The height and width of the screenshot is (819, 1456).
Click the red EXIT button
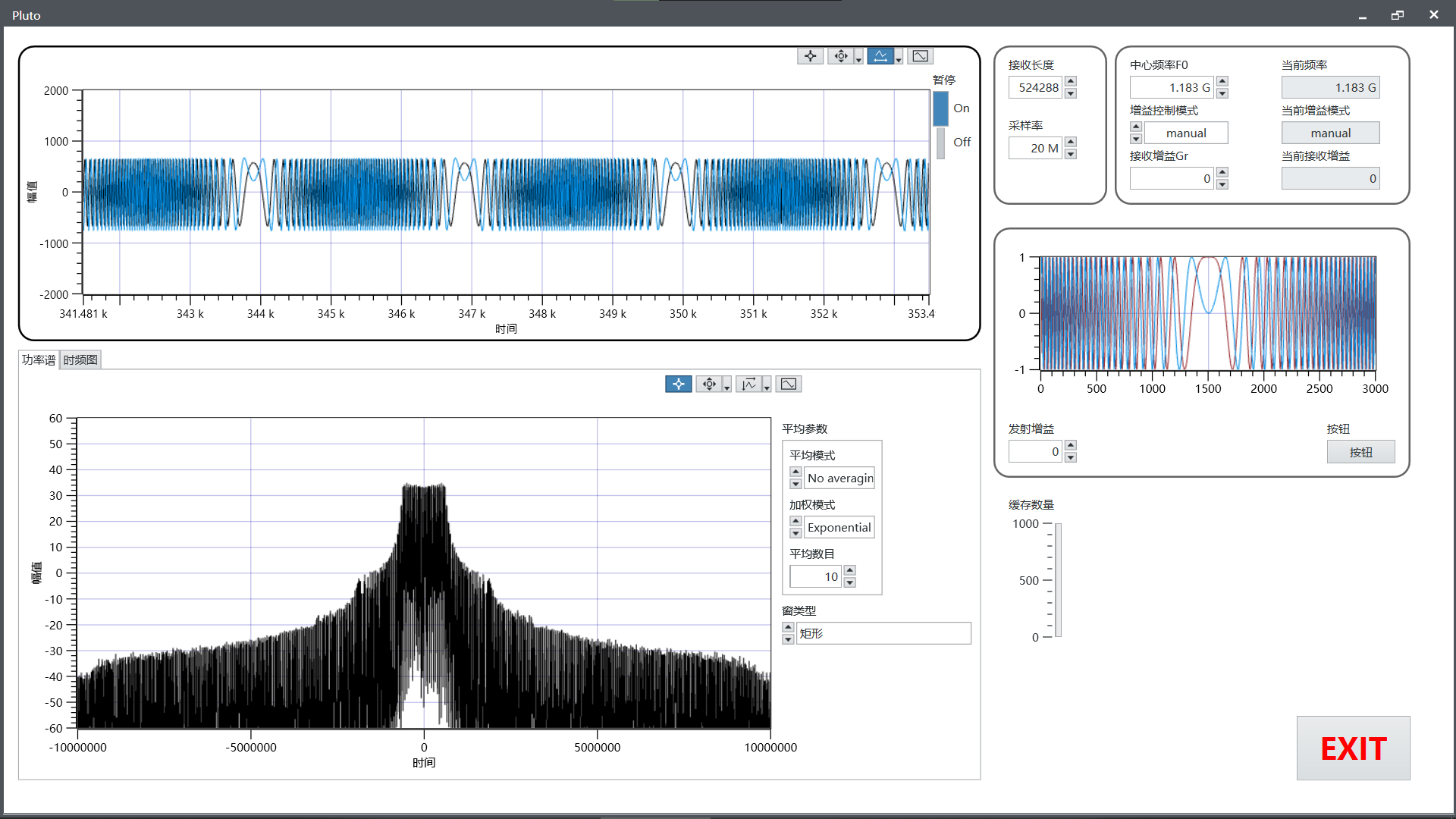point(1353,748)
